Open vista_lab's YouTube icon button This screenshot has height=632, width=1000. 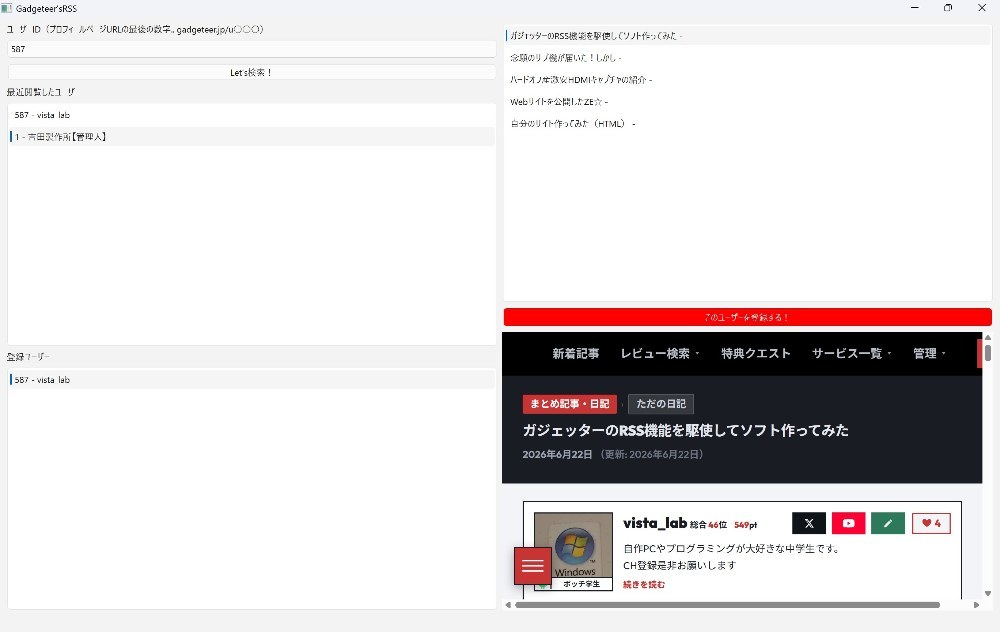click(848, 524)
